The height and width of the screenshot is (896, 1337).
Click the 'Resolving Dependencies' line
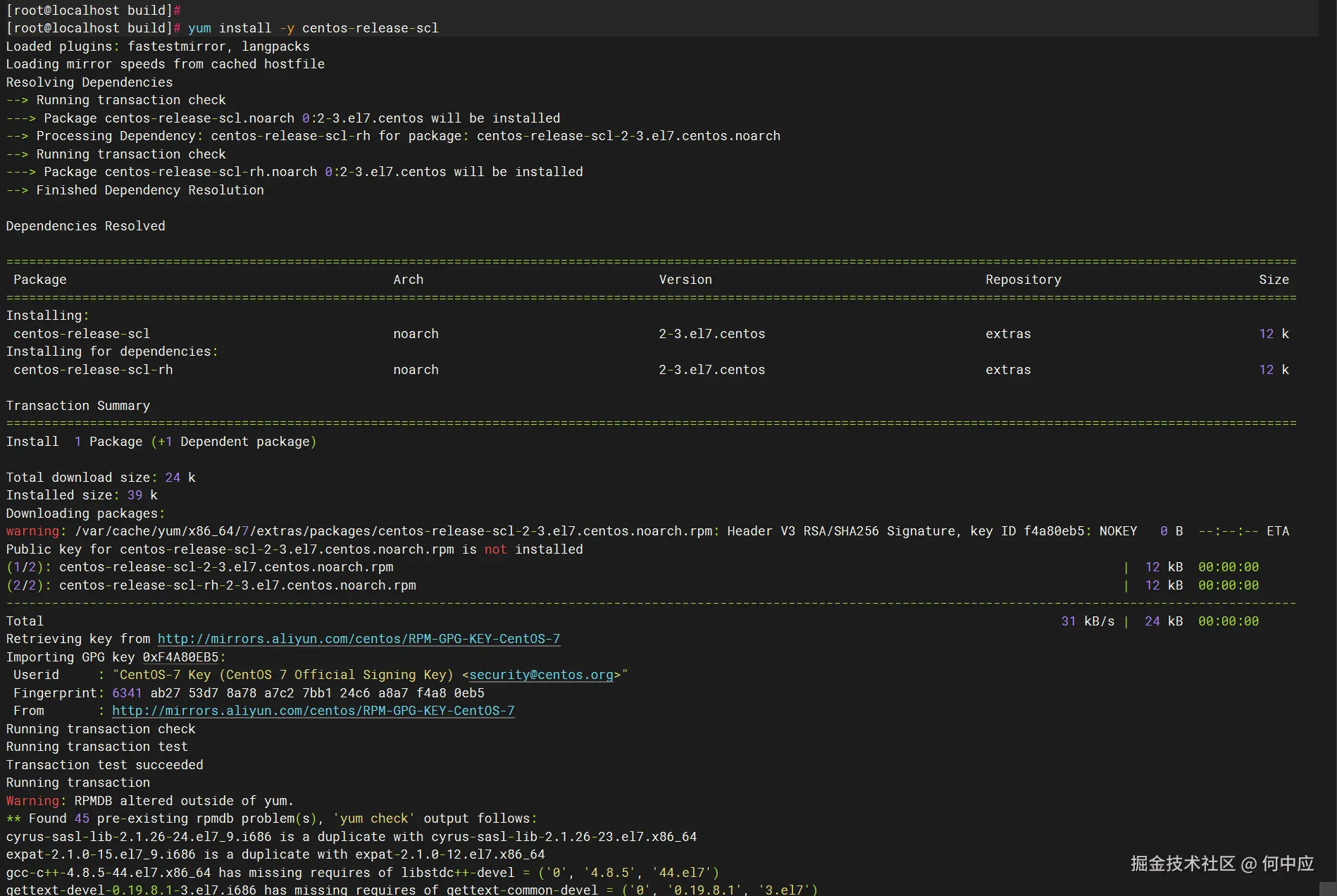(x=89, y=82)
